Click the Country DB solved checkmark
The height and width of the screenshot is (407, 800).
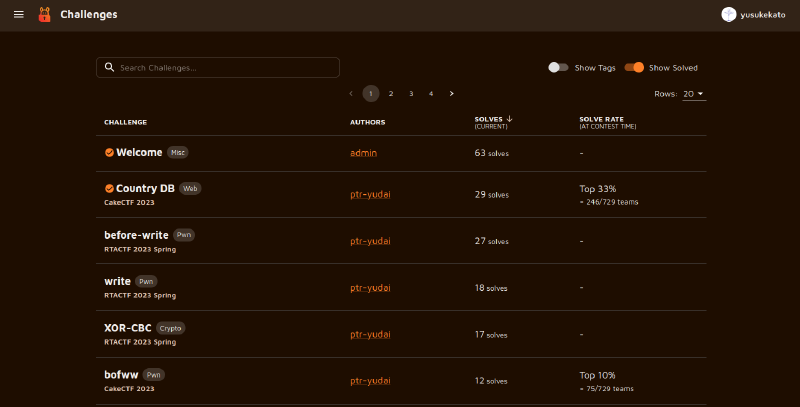[109, 188]
